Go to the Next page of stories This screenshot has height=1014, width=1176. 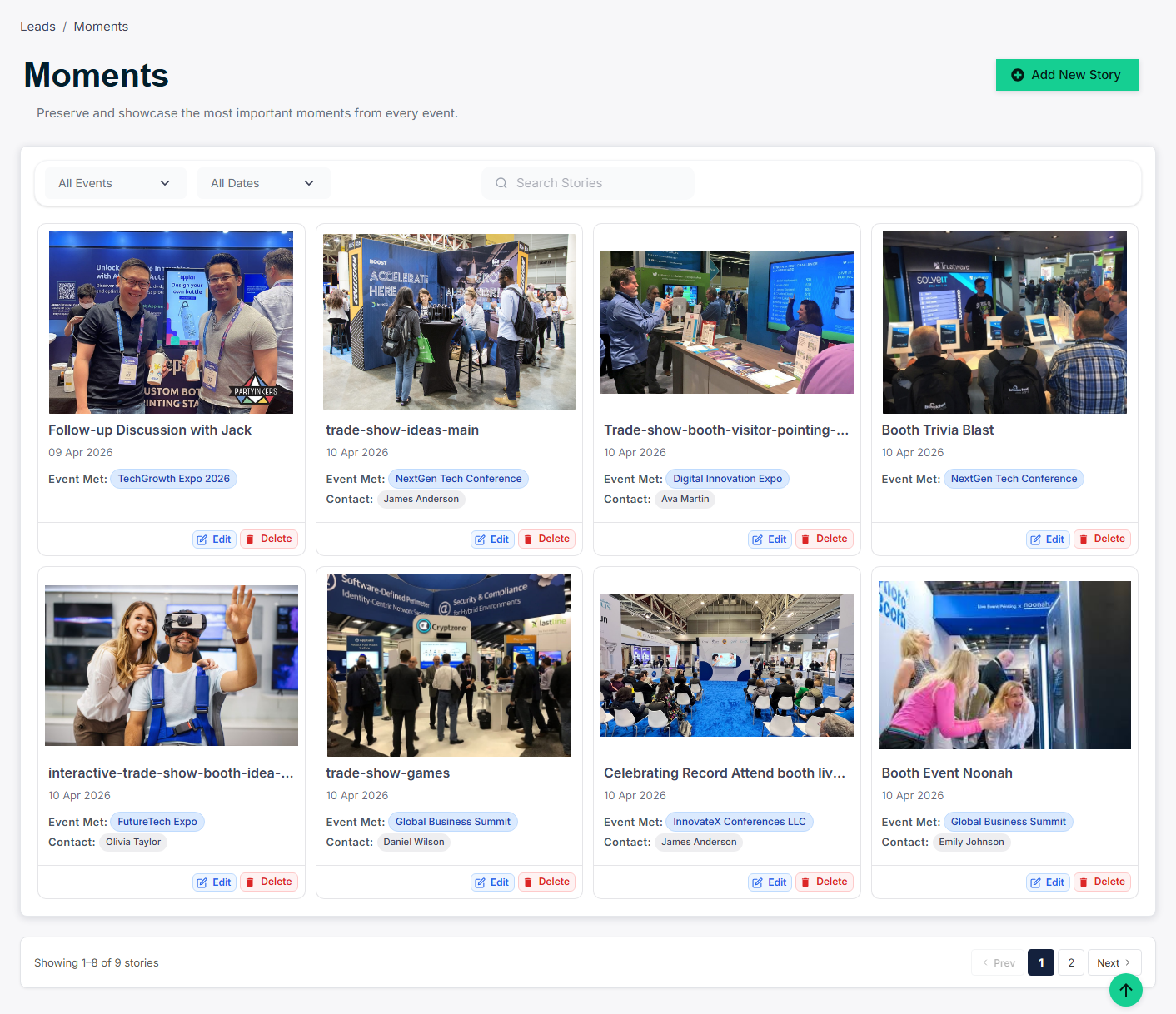click(1114, 962)
